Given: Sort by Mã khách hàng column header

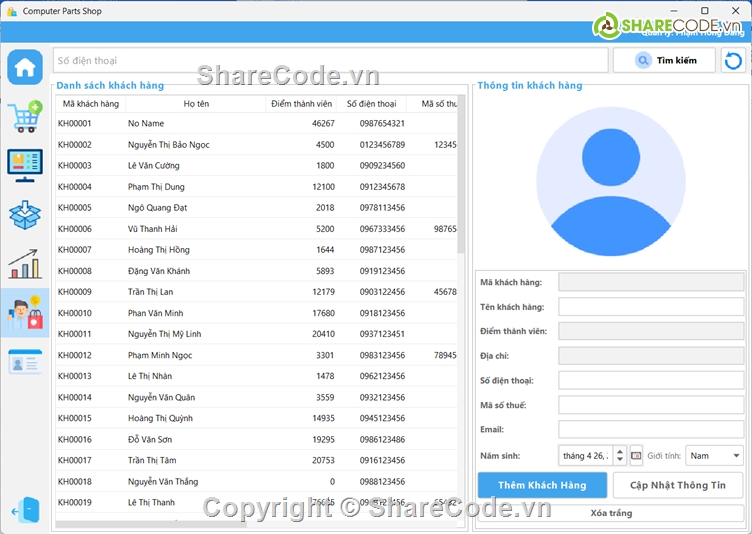Looking at the screenshot, I should click(x=91, y=104).
